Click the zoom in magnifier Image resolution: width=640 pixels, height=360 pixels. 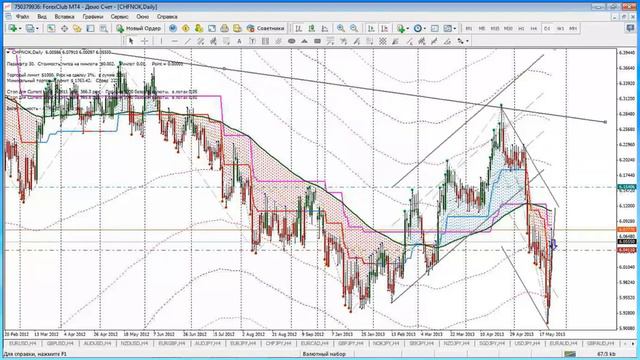pos(341,28)
